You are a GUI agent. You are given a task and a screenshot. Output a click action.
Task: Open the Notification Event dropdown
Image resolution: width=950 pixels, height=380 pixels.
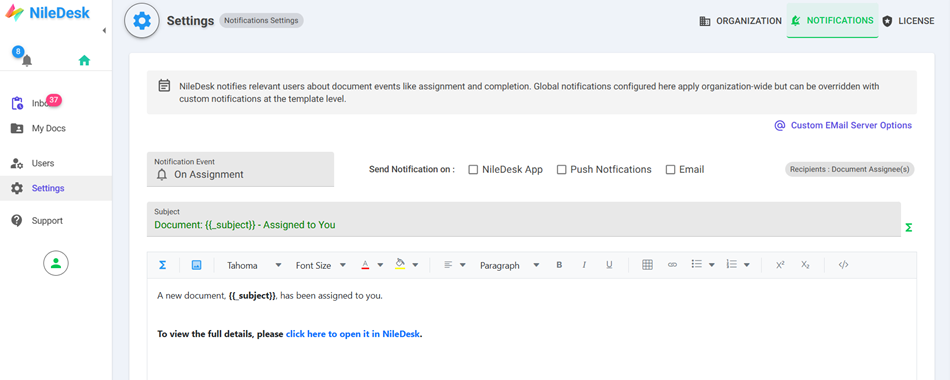pyautogui.click(x=241, y=169)
